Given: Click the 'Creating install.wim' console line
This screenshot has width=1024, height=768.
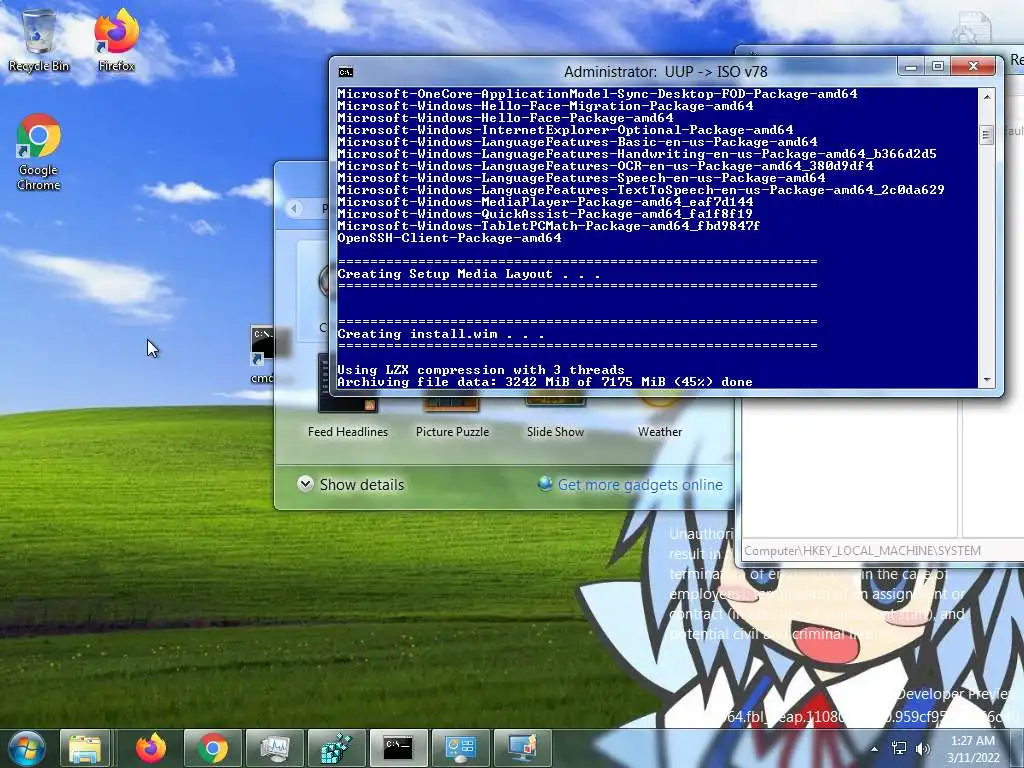Looking at the screenshot, I should pos(441,334).
